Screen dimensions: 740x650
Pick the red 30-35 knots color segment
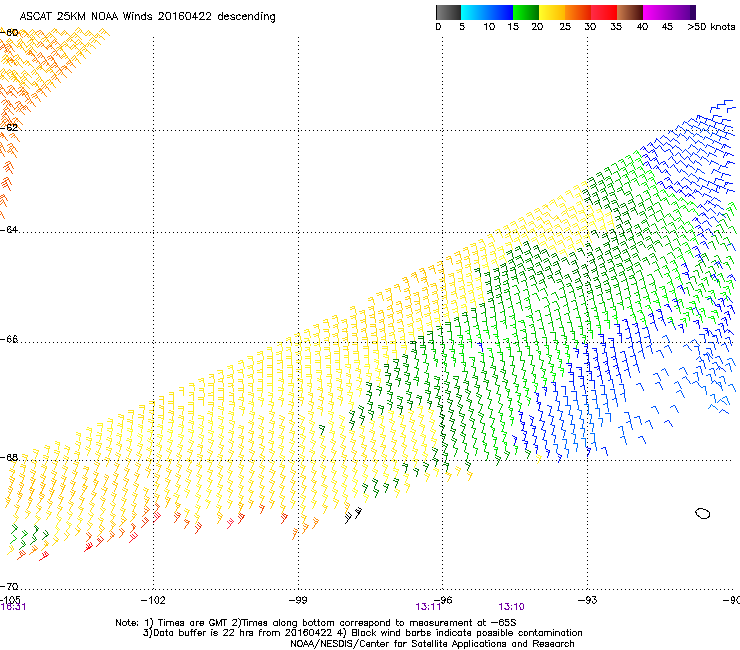pos(604,12)
